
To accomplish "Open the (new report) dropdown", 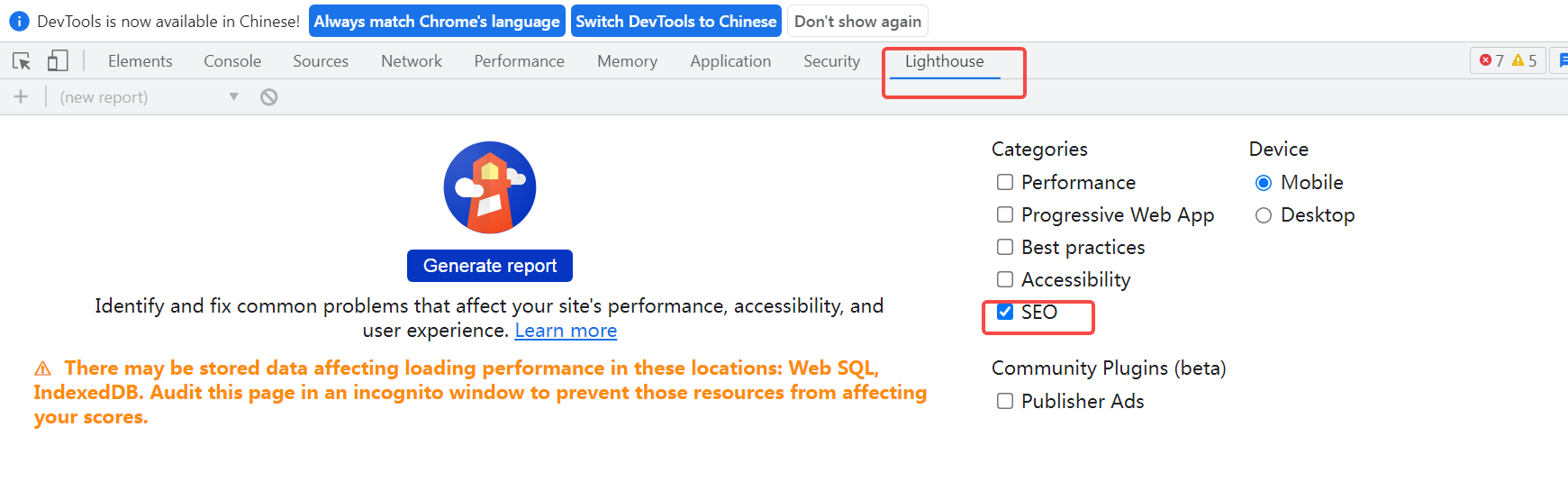I will click(149, 97).
